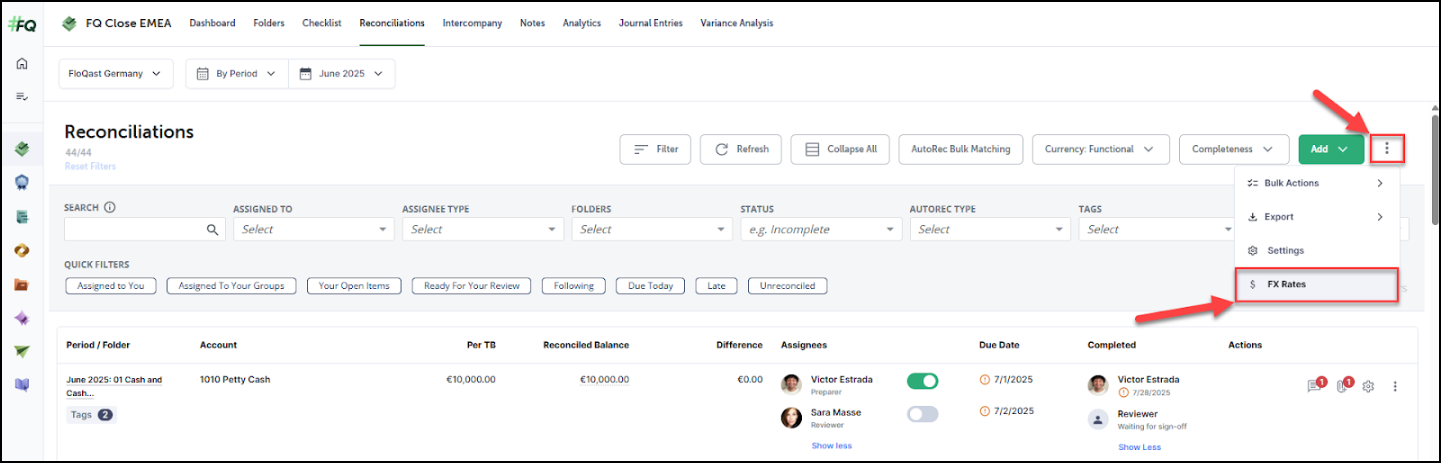Viewport: 1441px width, 463px height.
Task: Click the comments icon on Petty Cash row
Action: coord(1315,386)
